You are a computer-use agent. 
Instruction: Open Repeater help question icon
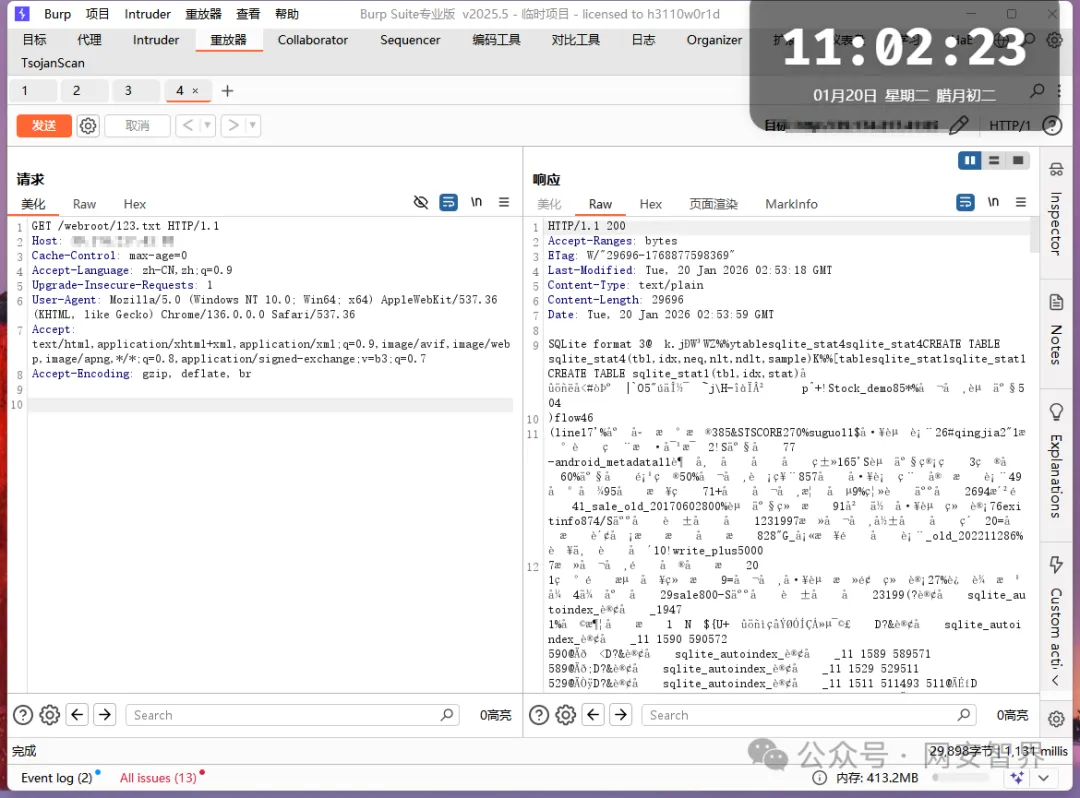point(1052,125)
